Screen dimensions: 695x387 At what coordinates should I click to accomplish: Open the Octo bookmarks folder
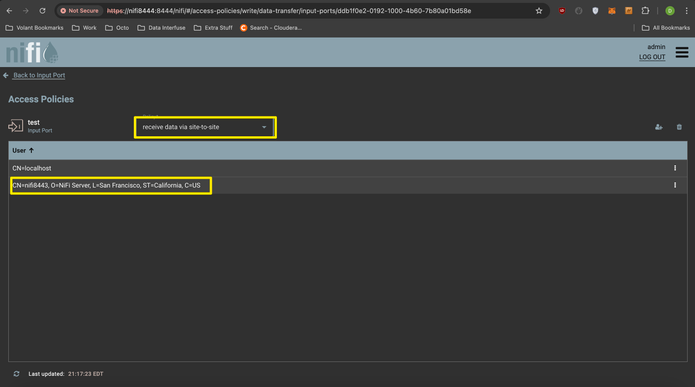pos(117,27)
